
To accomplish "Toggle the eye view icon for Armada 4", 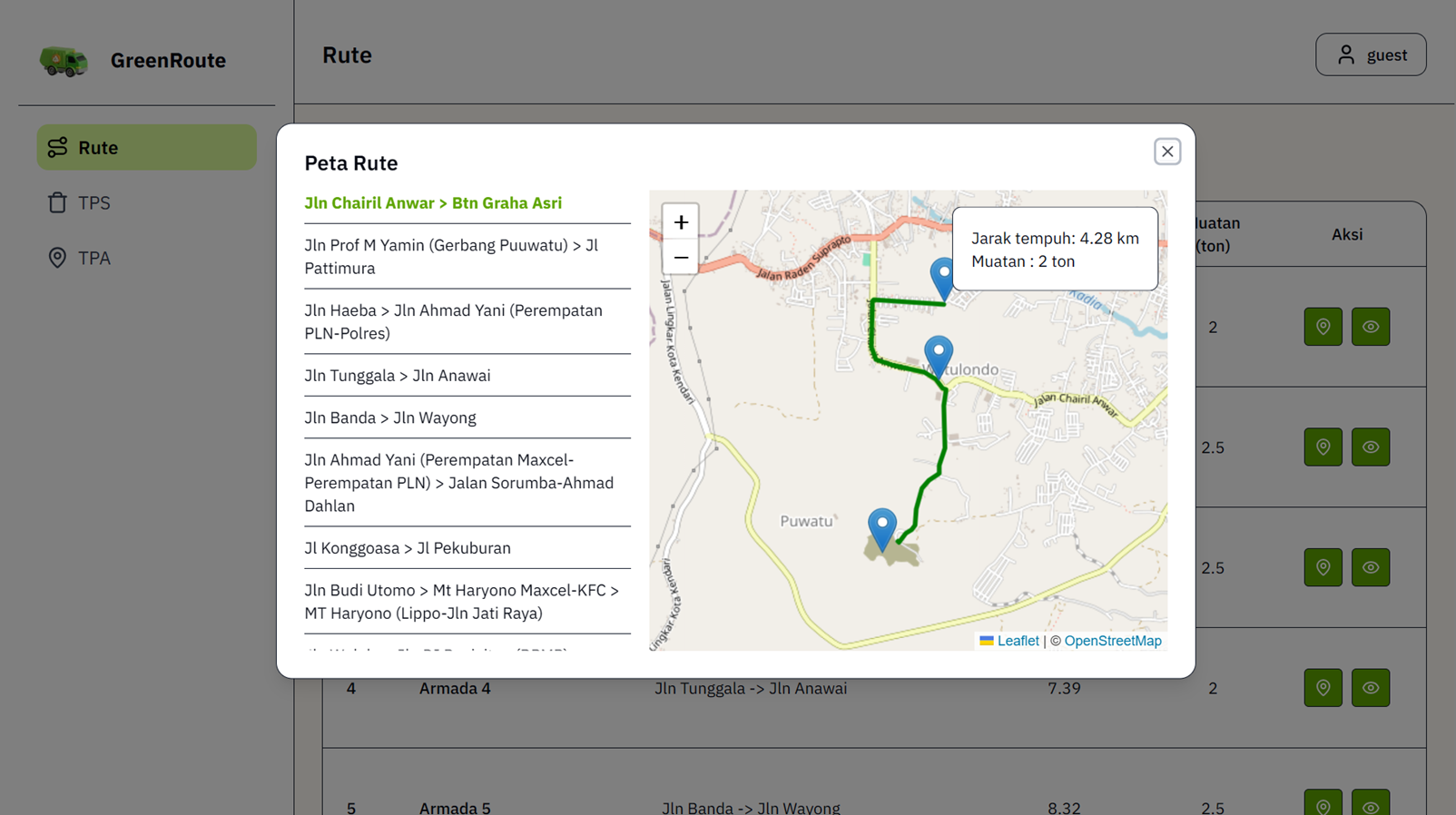I will coord(1371,688).
